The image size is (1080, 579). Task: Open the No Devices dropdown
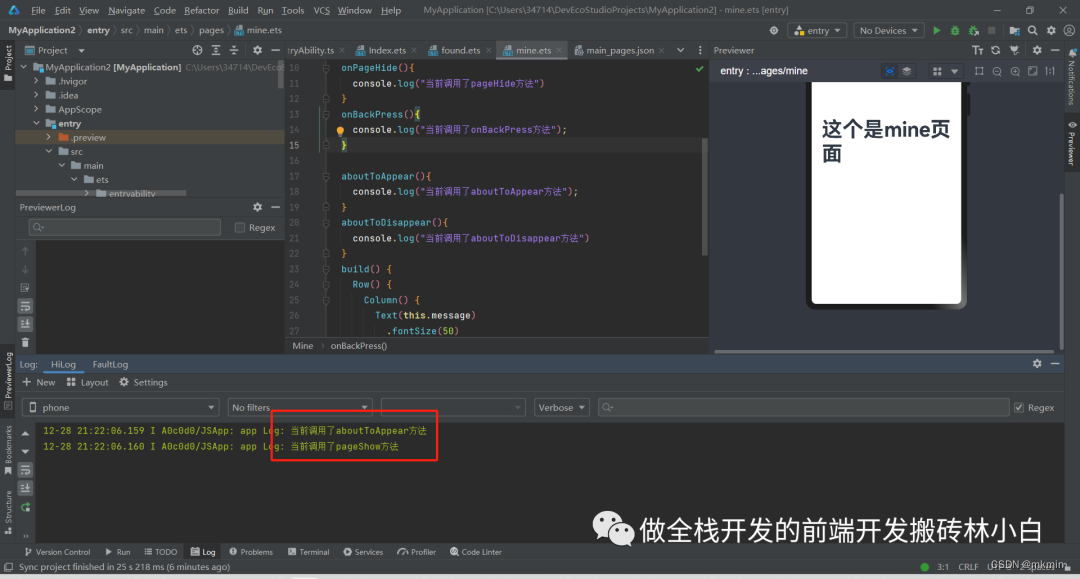(888, 30)
